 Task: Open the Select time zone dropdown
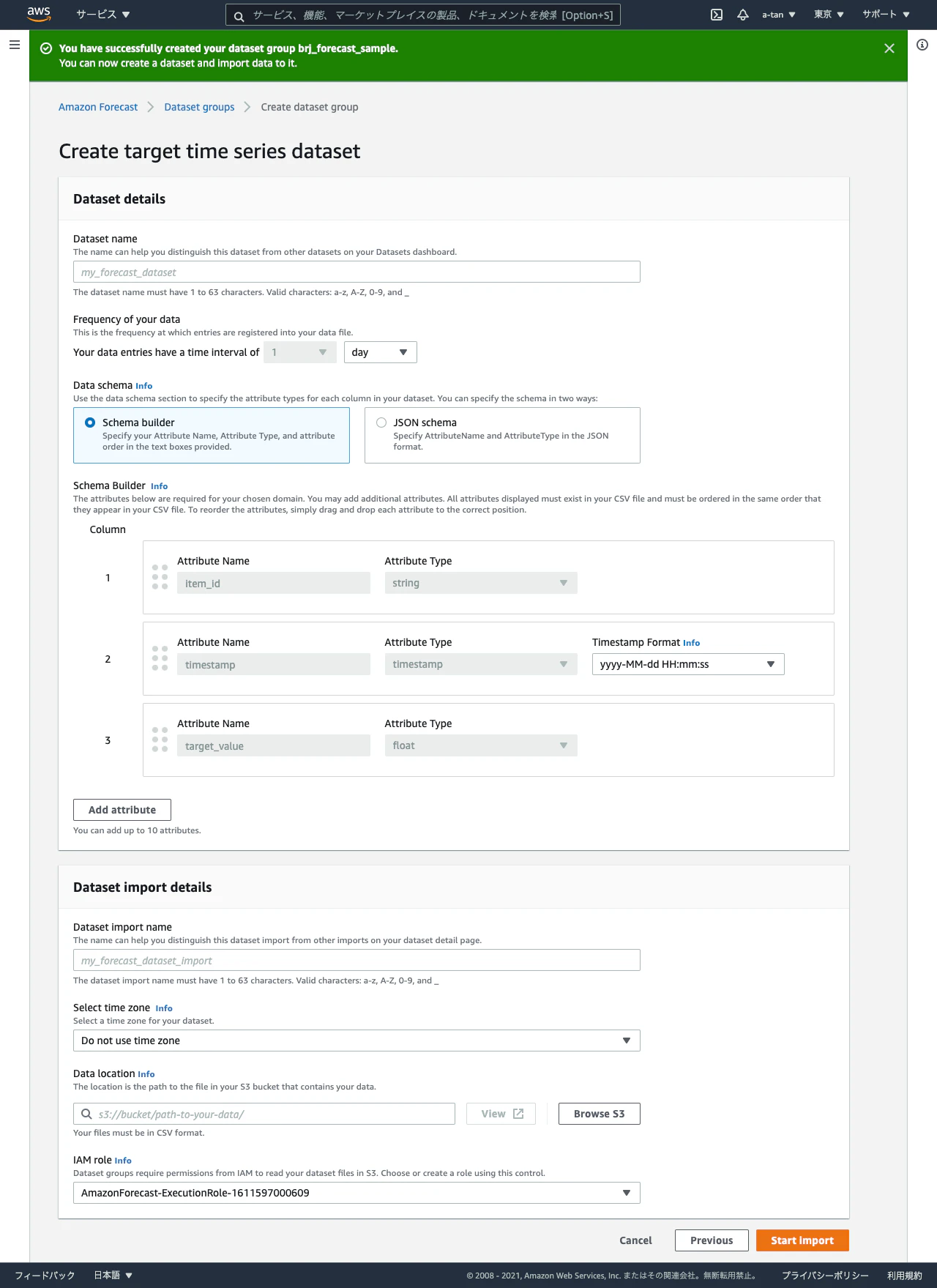point(356,1041)
